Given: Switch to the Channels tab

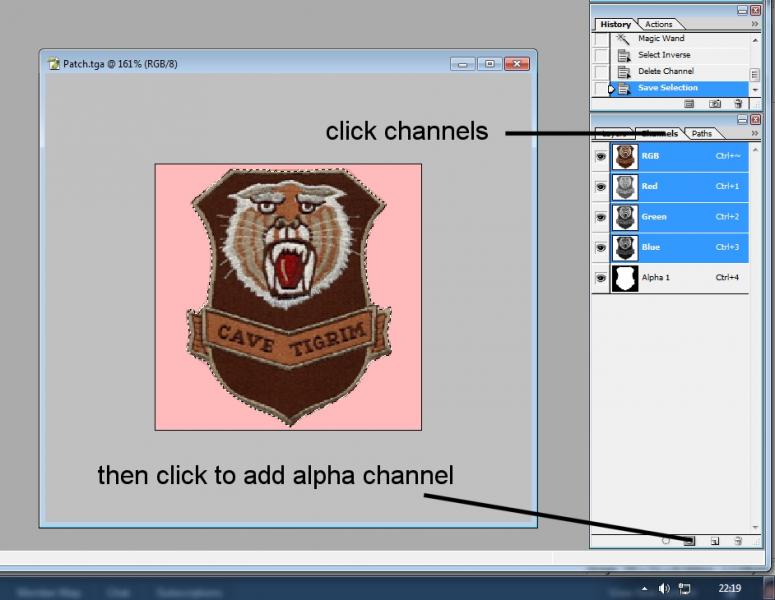Looking at the screenshot, I should 659,133.
